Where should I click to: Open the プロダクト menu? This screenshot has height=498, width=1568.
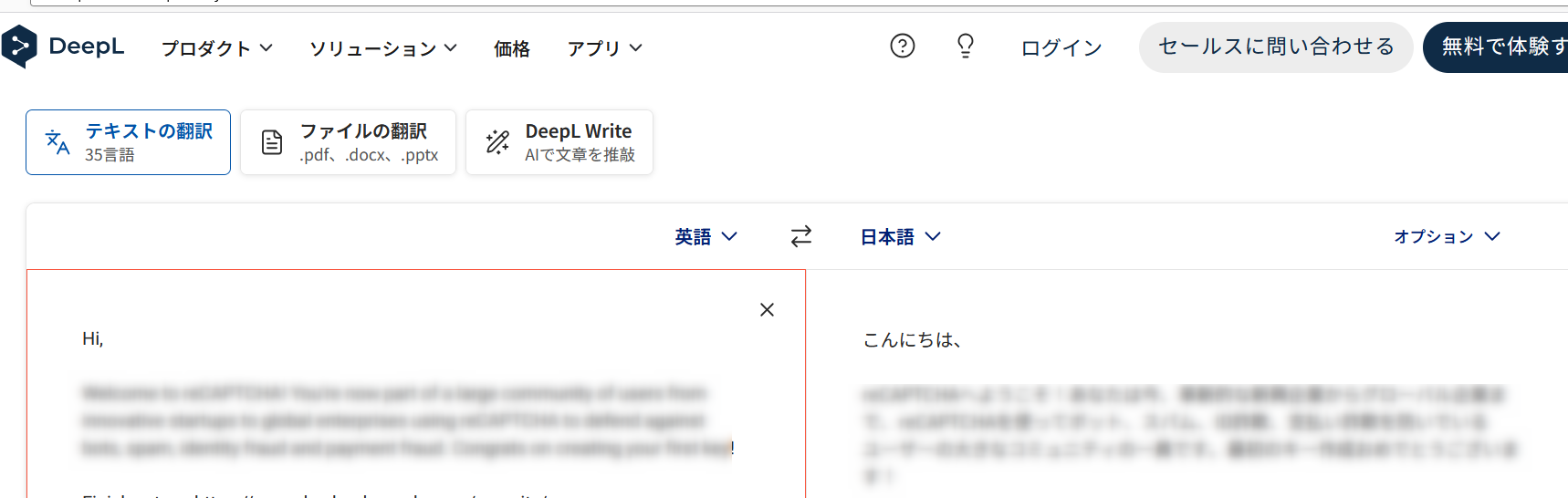pos(217,48)
